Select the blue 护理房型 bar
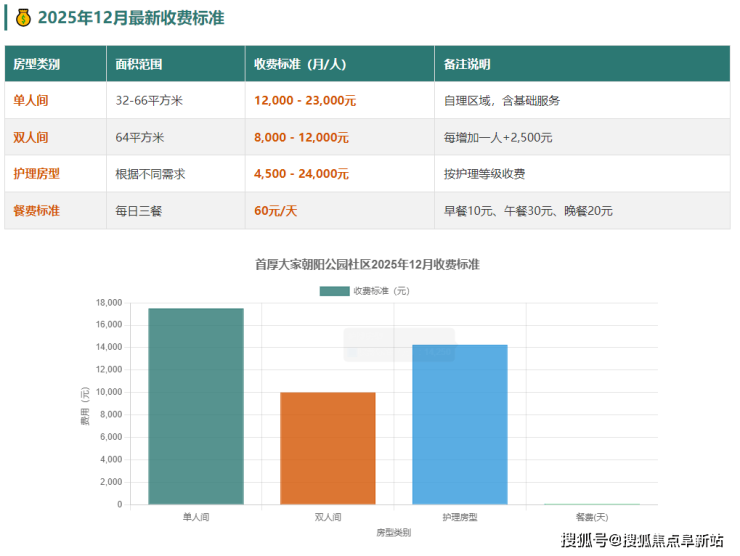740x556 pixels. coord(460,424)
